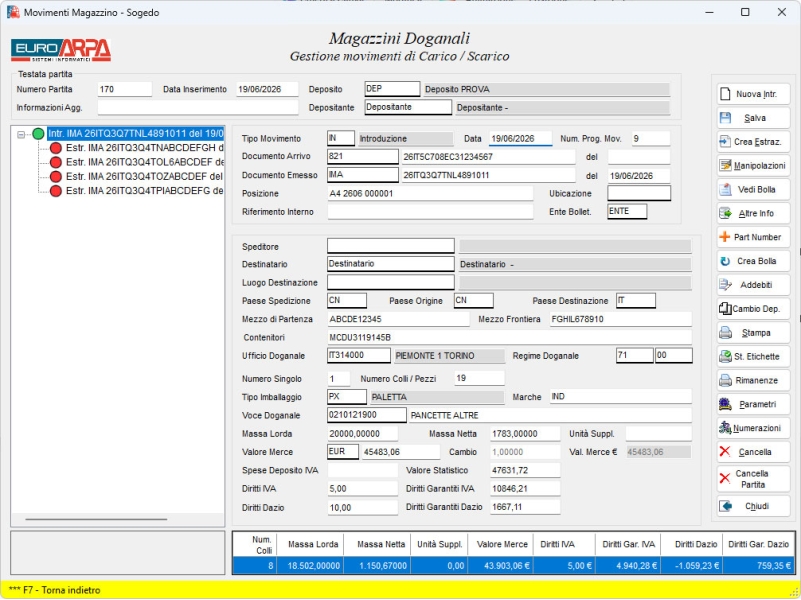Image resolution: width=801 pixels, height=600 pixels.
Task: Click the Mezzo di Partenza field
Action: pos(398,319)
